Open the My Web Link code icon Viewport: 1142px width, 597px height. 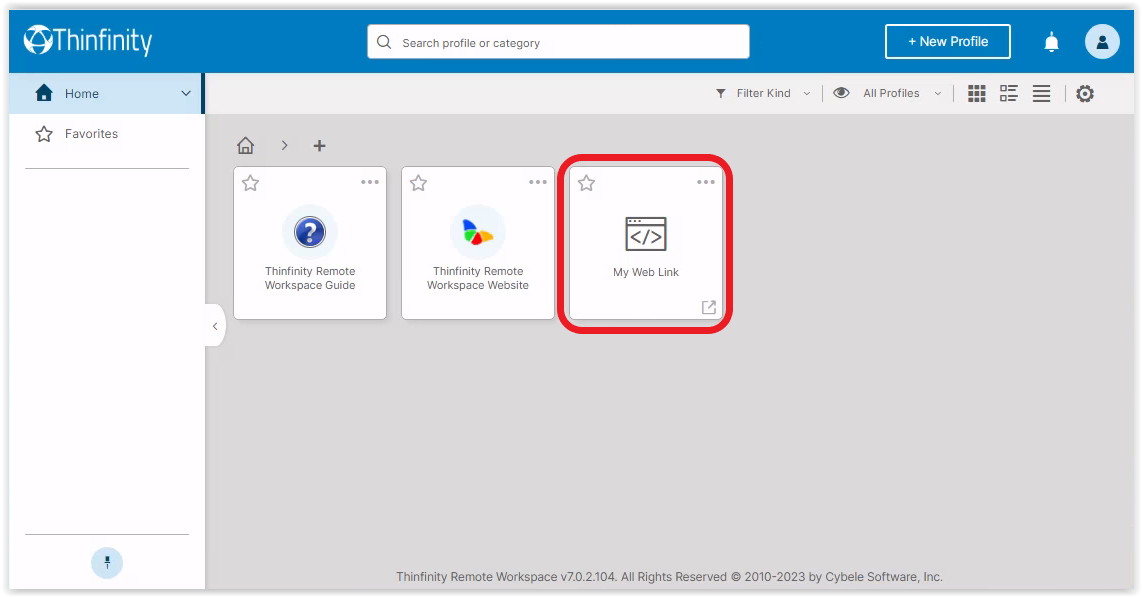tap(646, 233)
